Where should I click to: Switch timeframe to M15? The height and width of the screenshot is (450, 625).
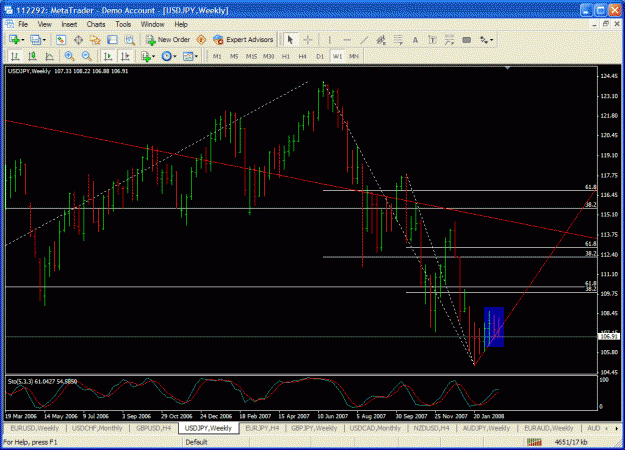click(251, 57)
